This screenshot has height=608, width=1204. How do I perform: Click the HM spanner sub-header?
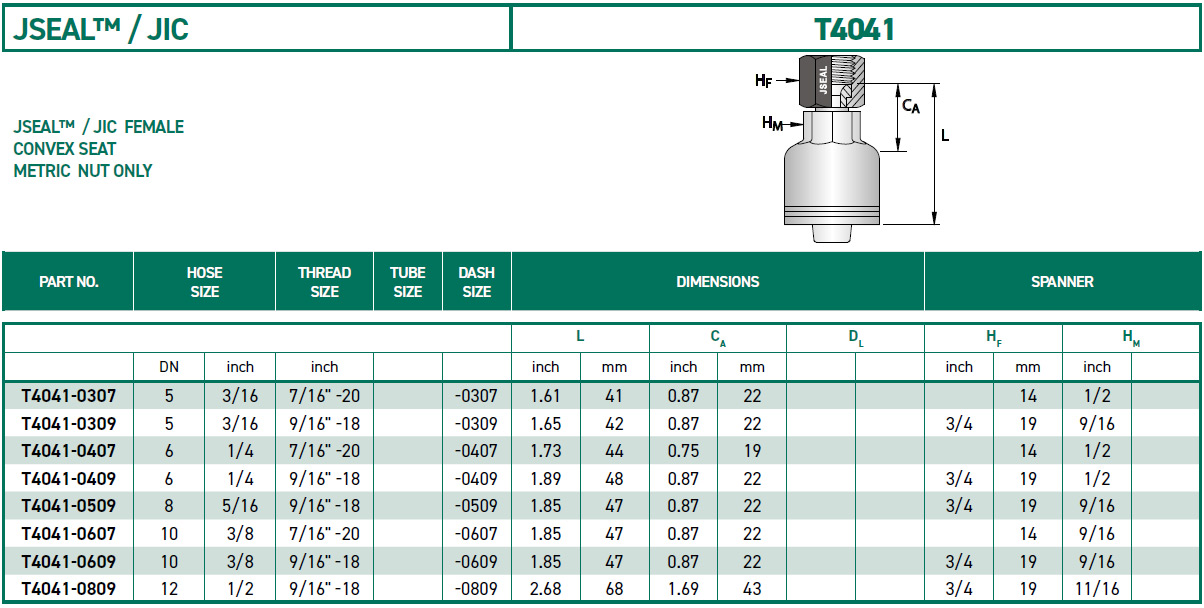click(x=1131, y=339)
